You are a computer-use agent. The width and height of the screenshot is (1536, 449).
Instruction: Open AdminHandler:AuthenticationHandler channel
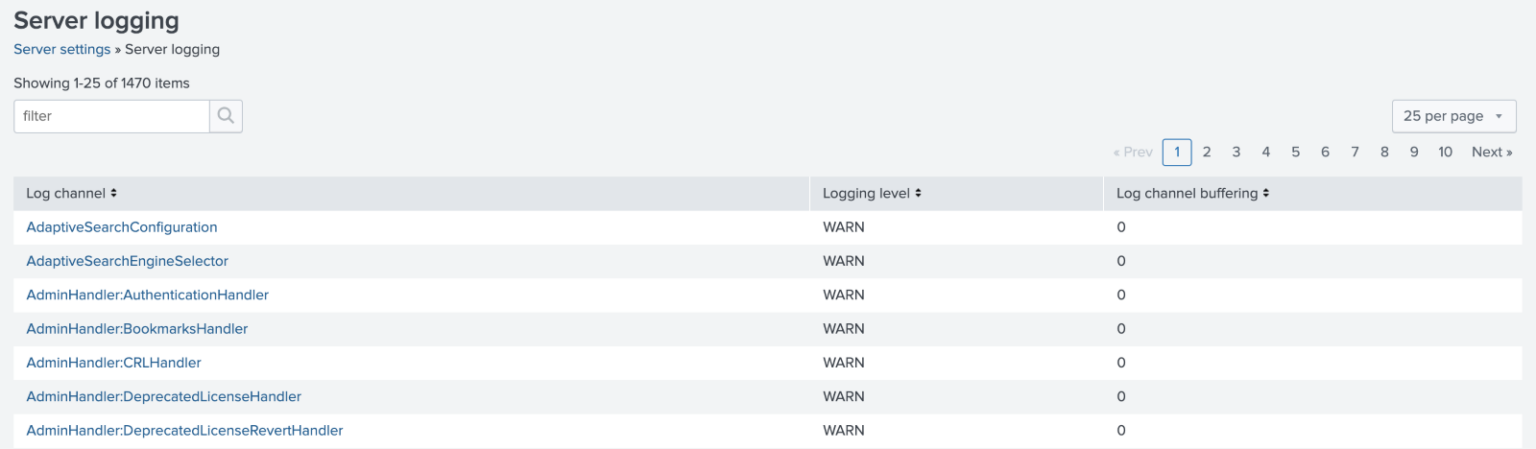point(147,295)
